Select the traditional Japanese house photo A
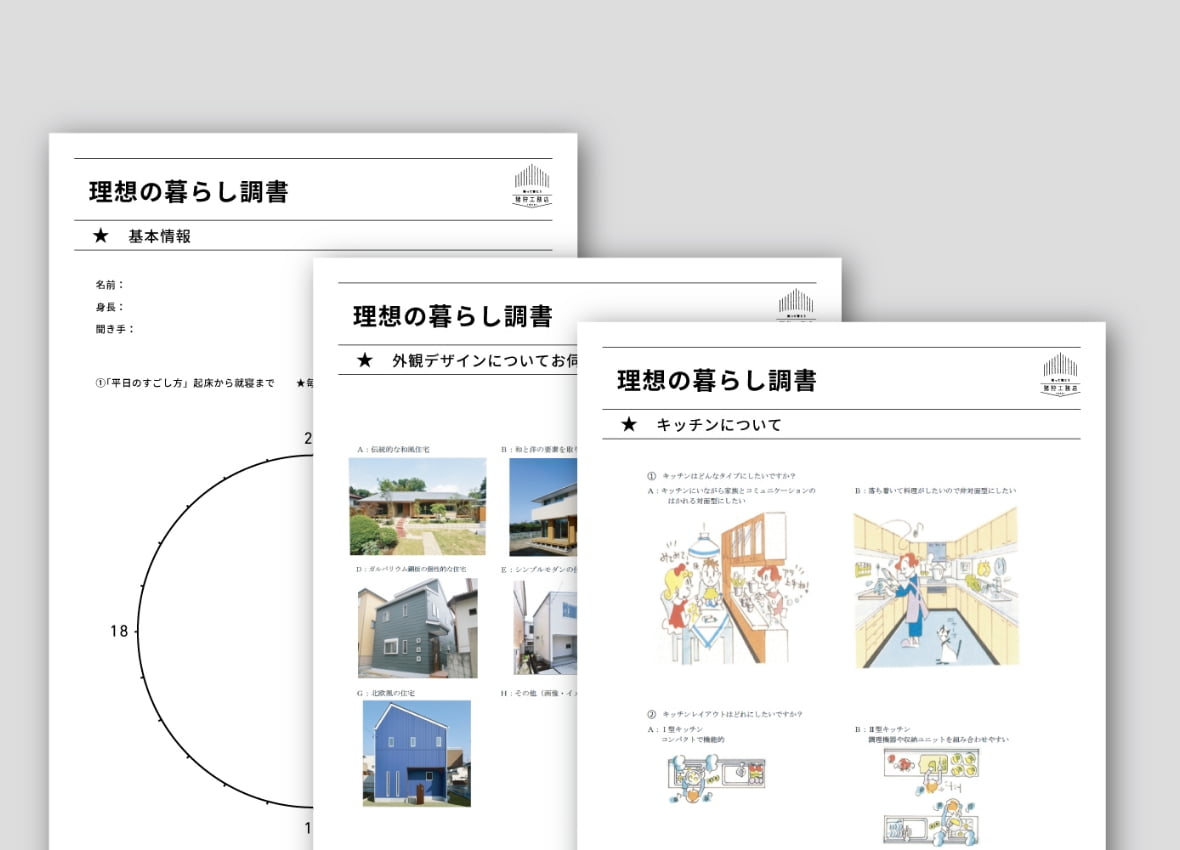The height and width of the screenshot is (850, 1180). click(417, 506)
